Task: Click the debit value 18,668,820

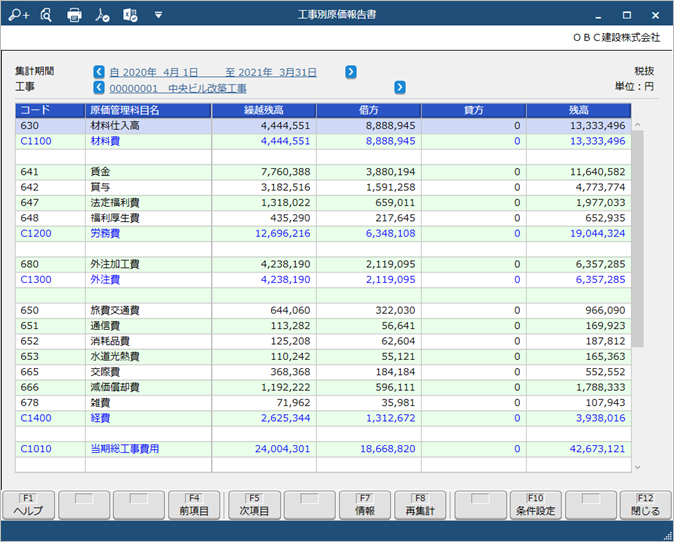Action: (x=388, y=449)
